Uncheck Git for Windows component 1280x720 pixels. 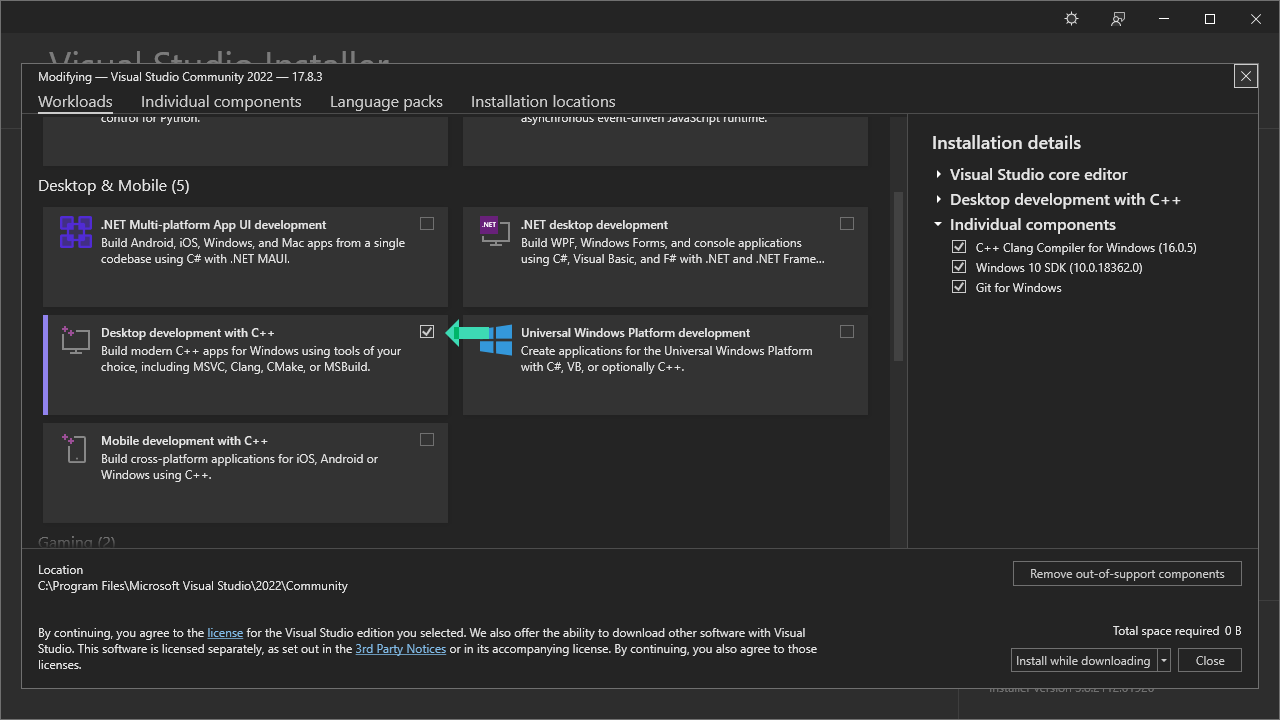pyautogui.click(x=959, y=287)
